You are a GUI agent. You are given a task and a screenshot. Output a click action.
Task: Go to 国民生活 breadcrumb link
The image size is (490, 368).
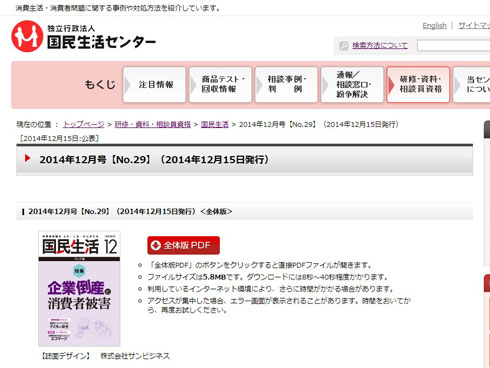[x=215, y=124]
